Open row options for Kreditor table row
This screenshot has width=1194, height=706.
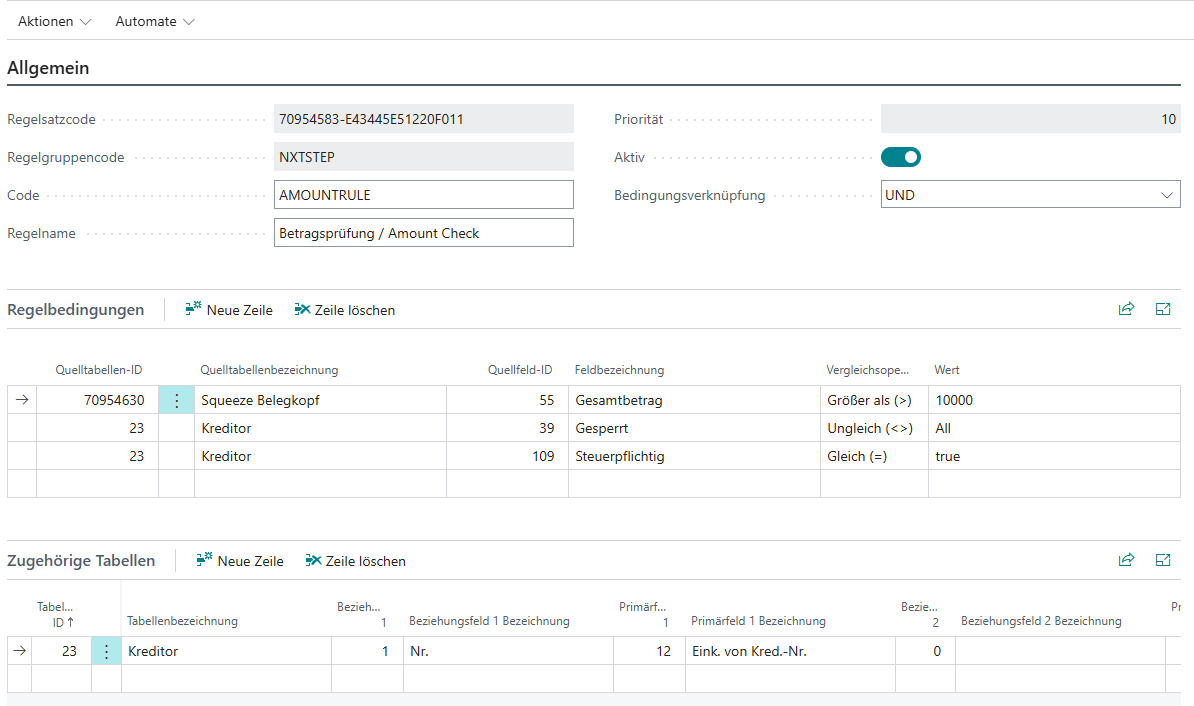click(106, 651)
